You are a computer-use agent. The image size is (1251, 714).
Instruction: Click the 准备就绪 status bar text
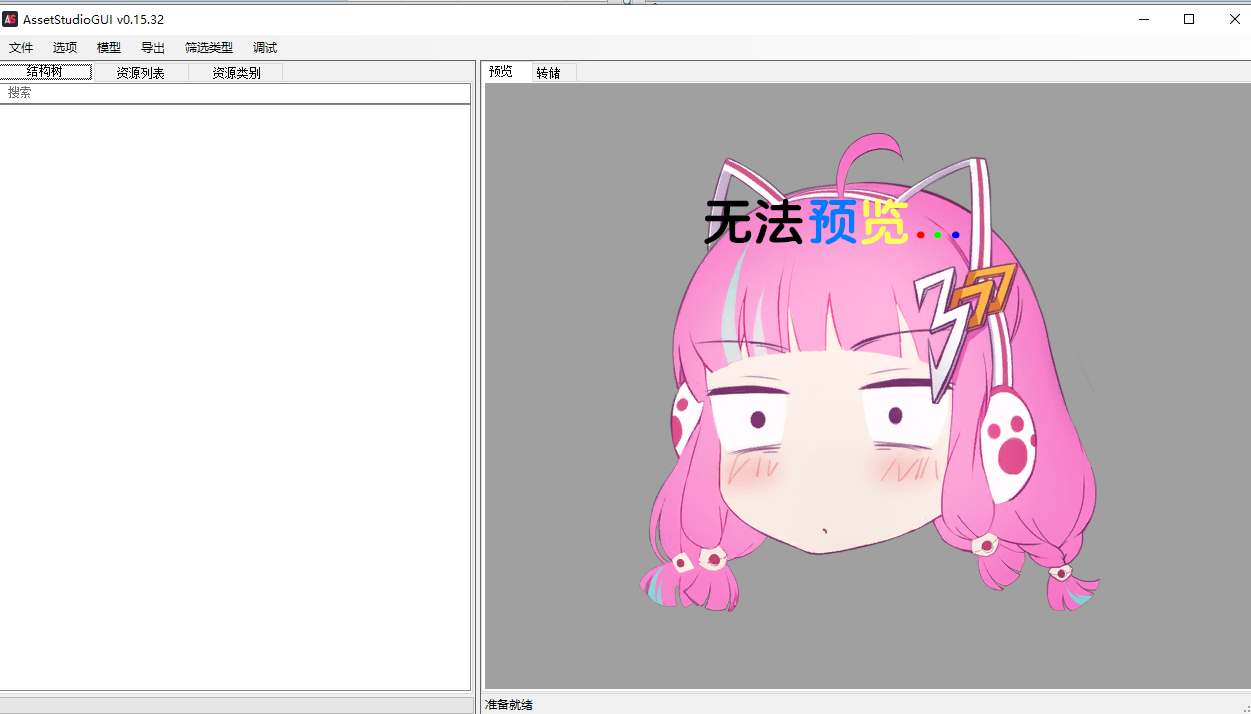509,705
